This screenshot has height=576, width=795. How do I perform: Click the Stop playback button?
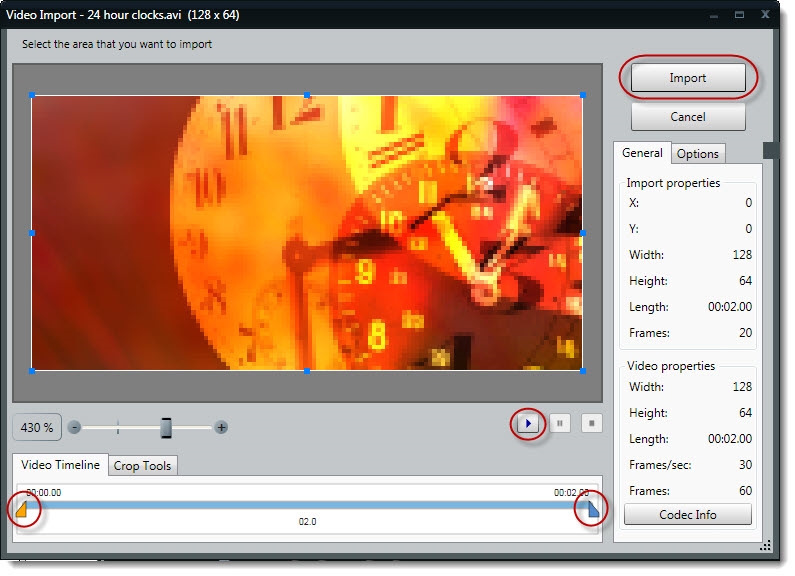[x=592, y=424]
